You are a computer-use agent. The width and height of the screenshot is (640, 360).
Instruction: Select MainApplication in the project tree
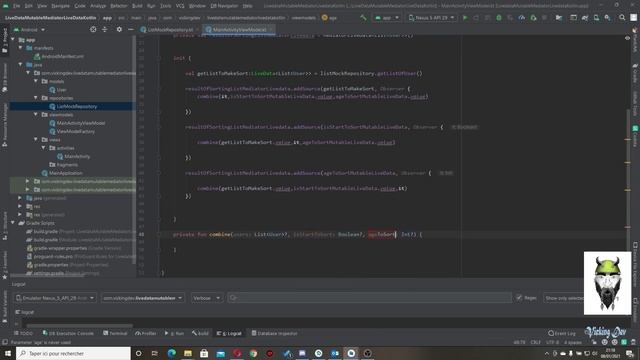click(65, 173)
